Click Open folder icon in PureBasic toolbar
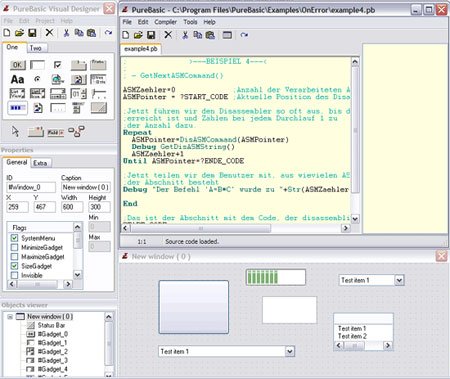Image resolution: width=450 pixels, height=379 pixels. tap(138, 35)
